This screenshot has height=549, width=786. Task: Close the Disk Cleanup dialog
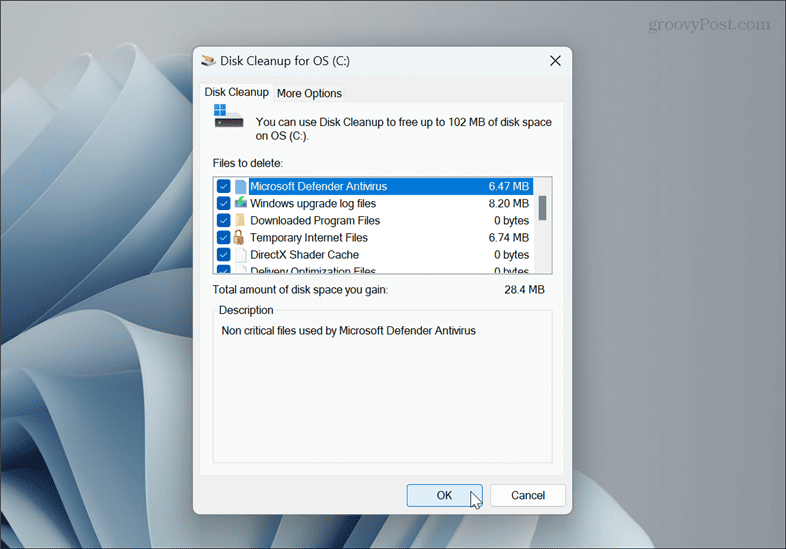555,61
